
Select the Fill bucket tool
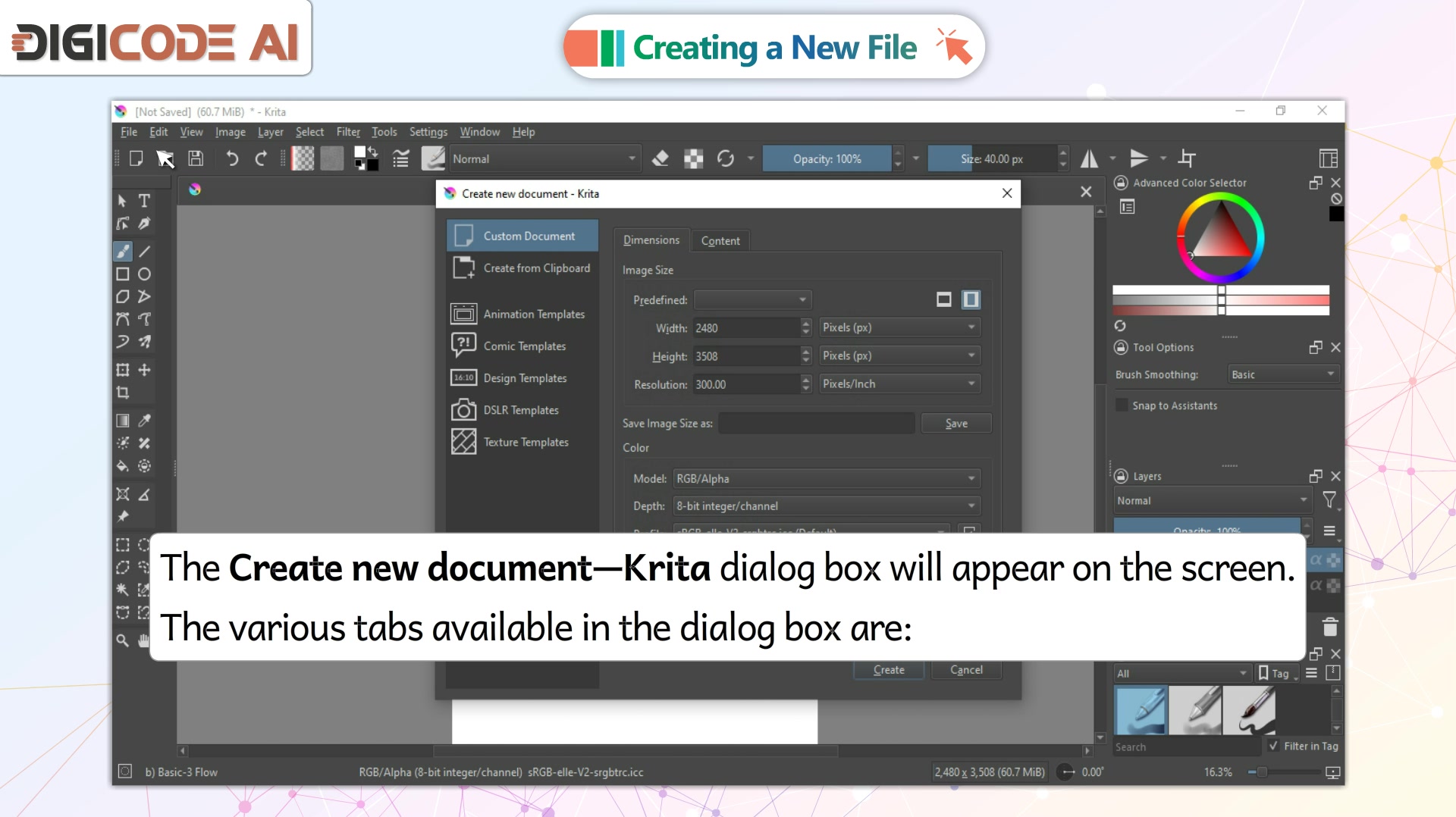click(x=122, y=466)
